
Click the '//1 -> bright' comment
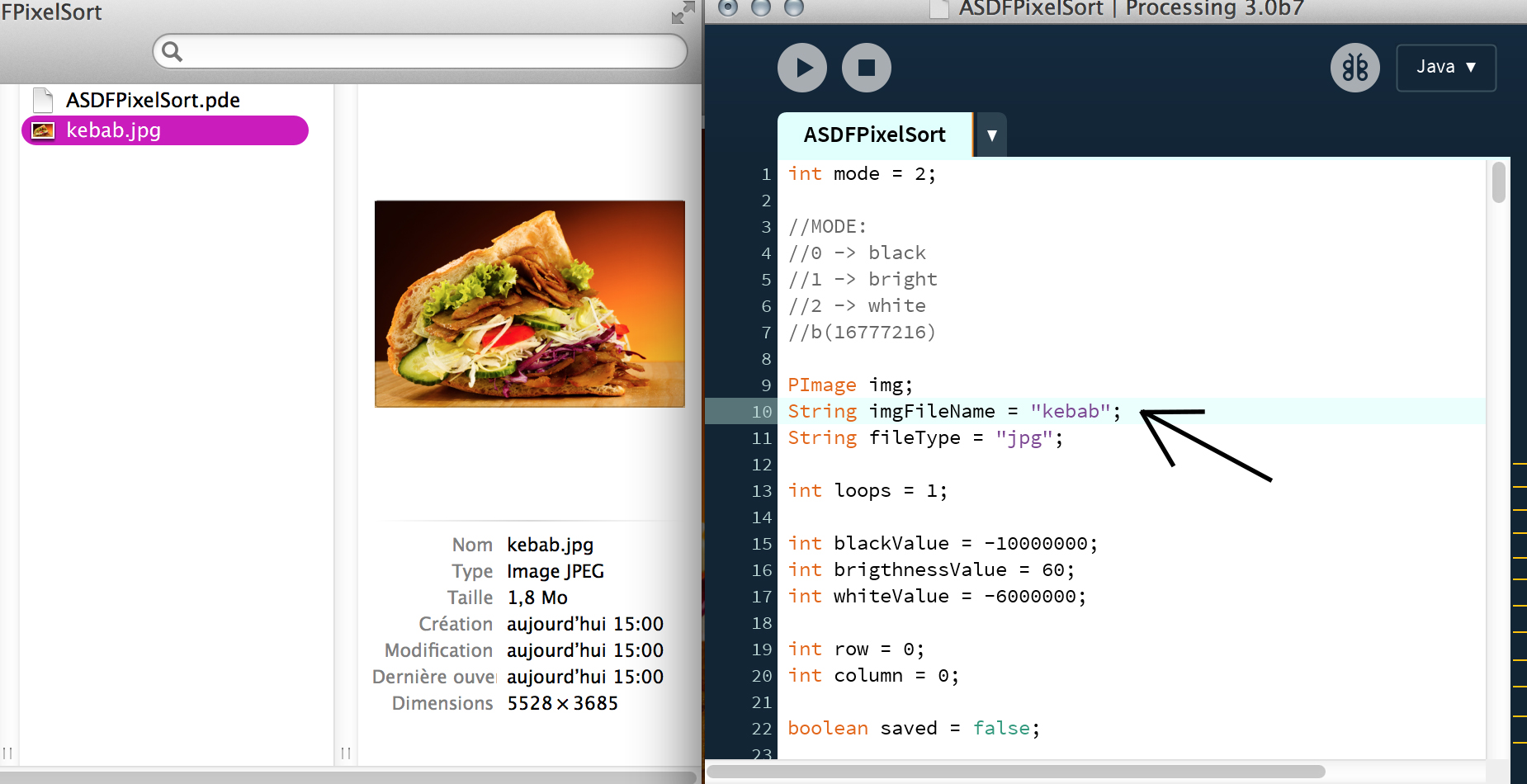[x=863, y=280]
